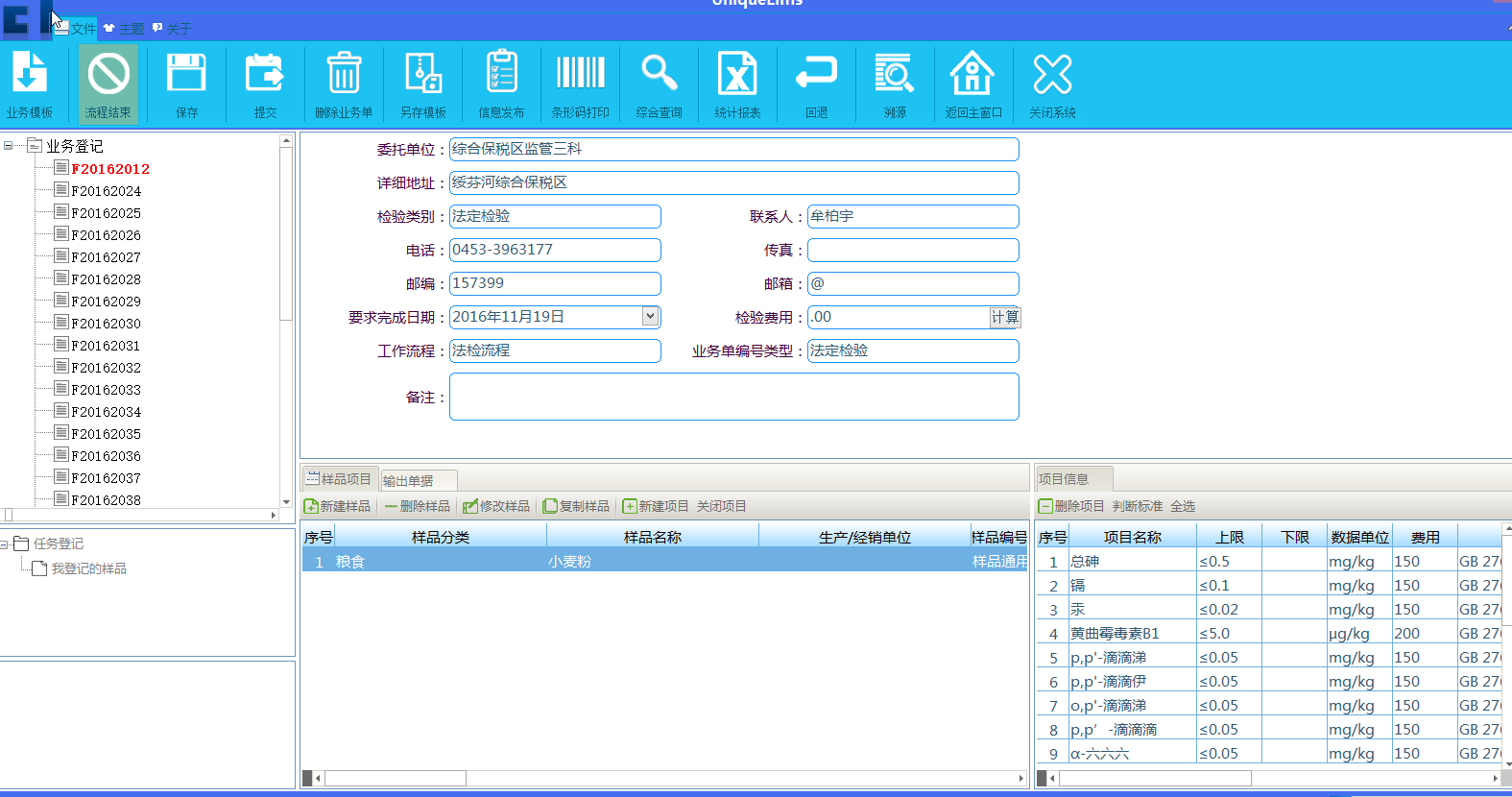Click the 计算 button next to 检验费用
The width and height of the screenshot is (1512, 797).
[1005, 317]
